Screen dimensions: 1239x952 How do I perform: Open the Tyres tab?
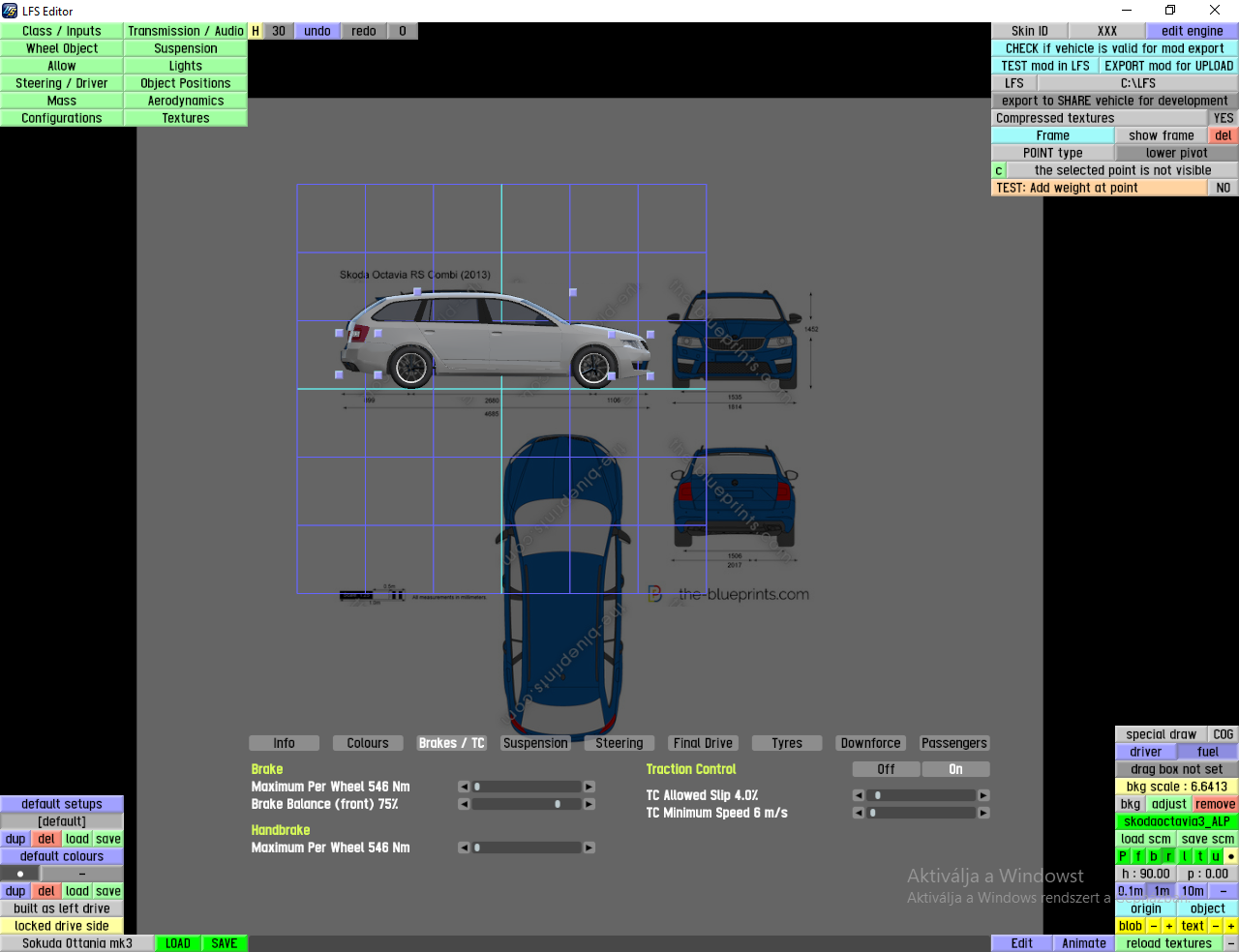click(787, 743)
